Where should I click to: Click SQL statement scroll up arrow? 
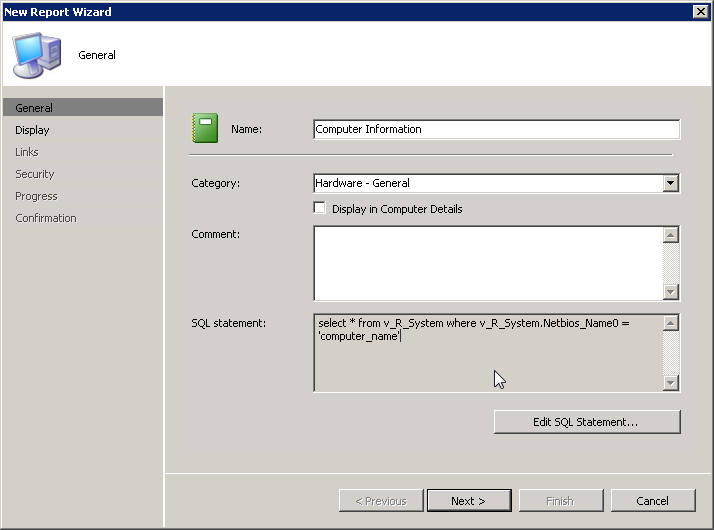click(671, 323)
